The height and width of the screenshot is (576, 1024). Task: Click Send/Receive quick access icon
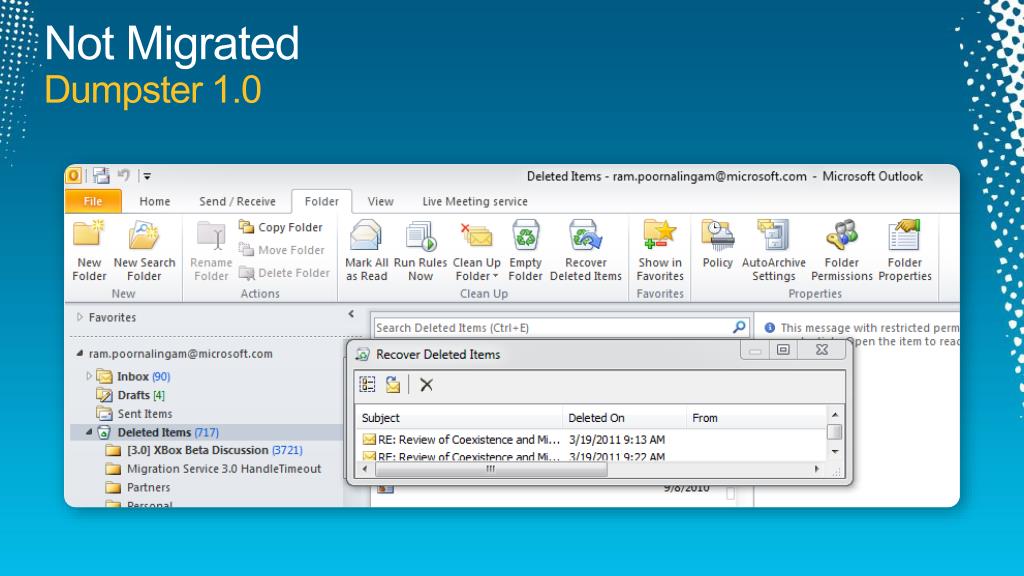[x=101, y=175]
